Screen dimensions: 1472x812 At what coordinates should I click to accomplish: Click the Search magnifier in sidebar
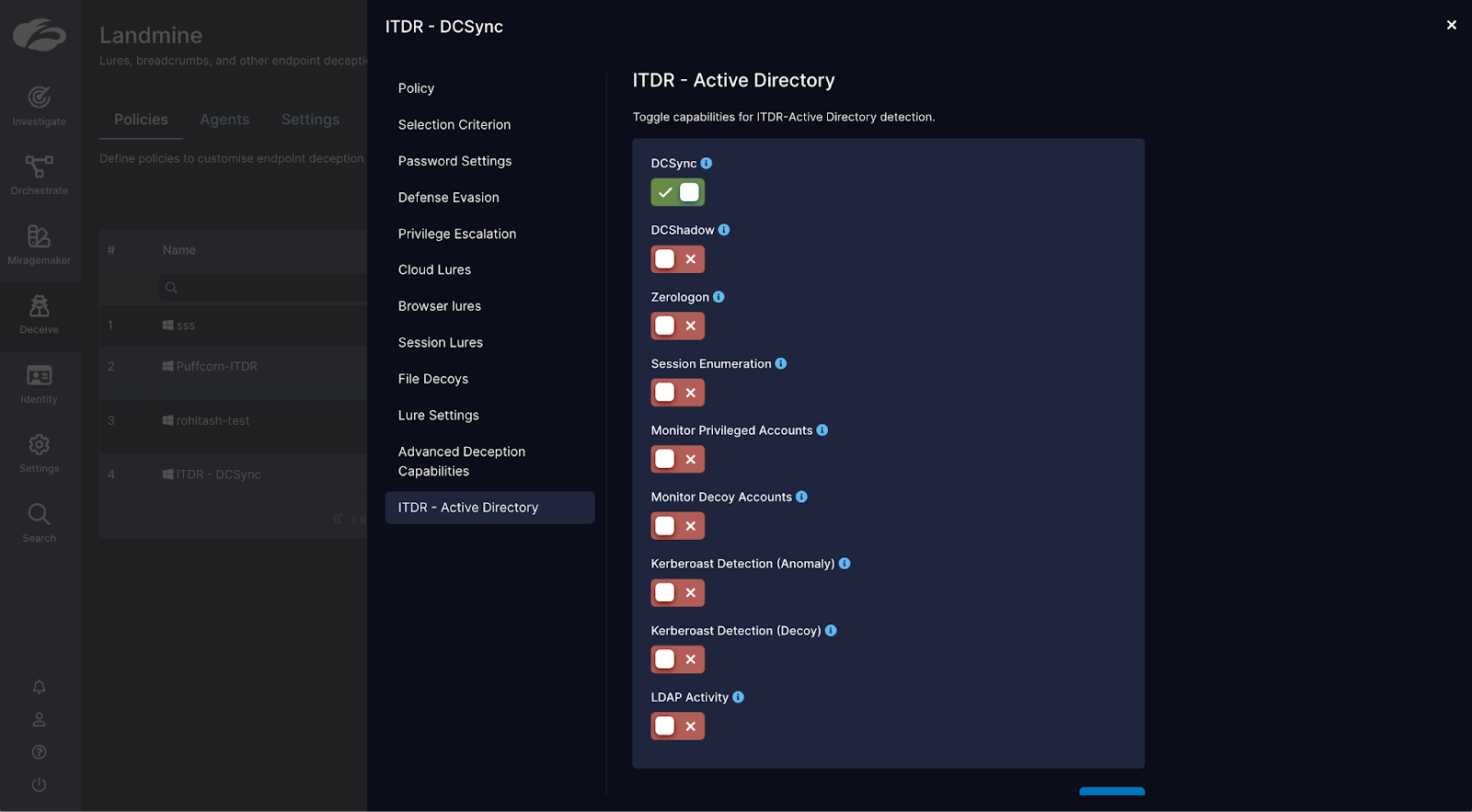[x=39, y=515]
